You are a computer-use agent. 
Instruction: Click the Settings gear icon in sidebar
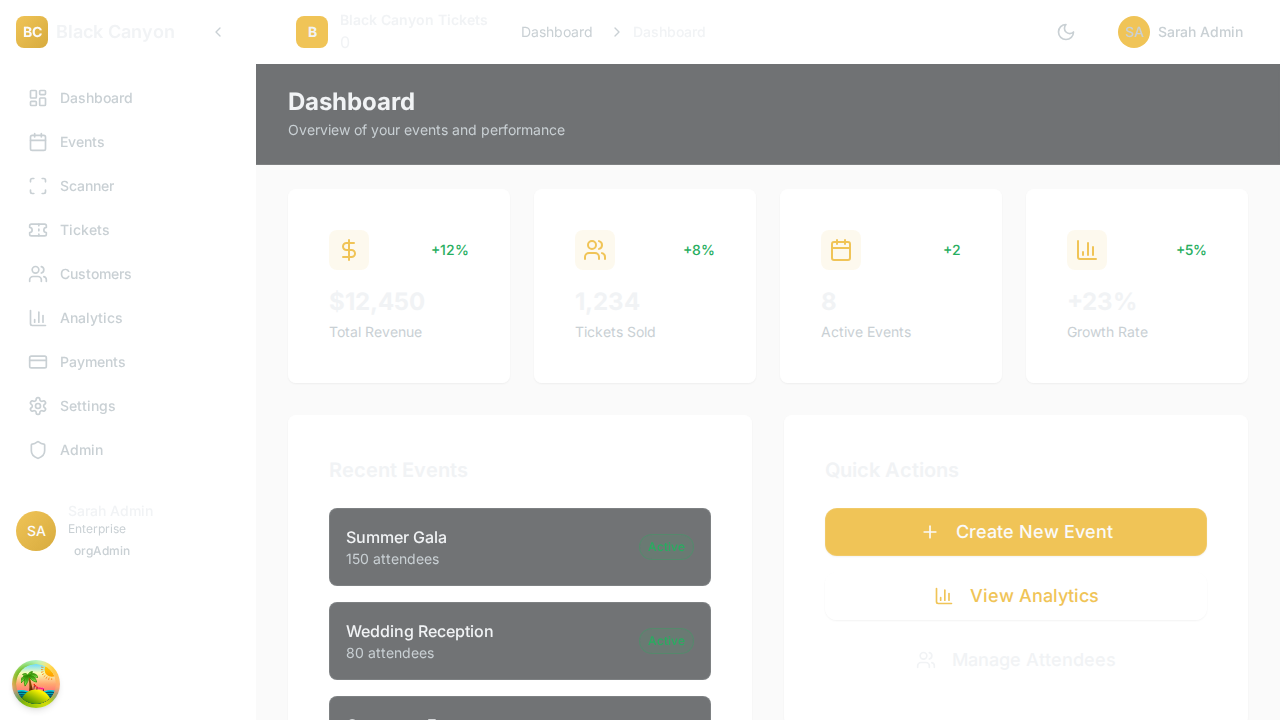pos(38,406)
